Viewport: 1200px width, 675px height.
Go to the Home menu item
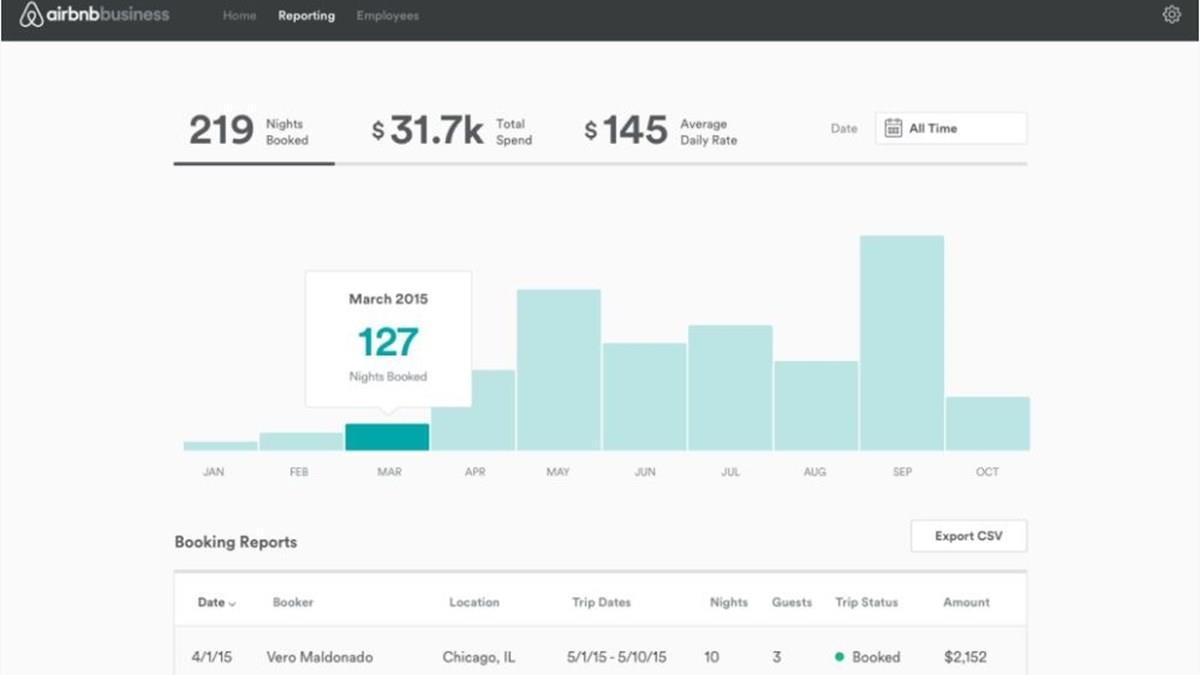click(x=239, y=16)
